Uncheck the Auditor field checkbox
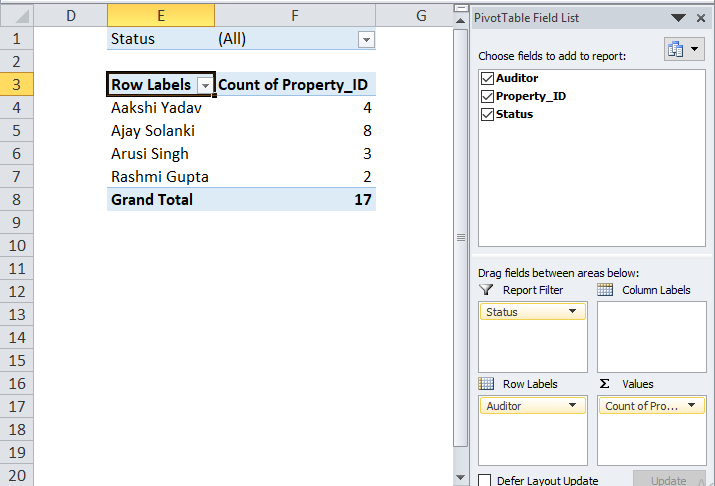Image resolution: width=715 pixels, height=486 pixels. 487,78
